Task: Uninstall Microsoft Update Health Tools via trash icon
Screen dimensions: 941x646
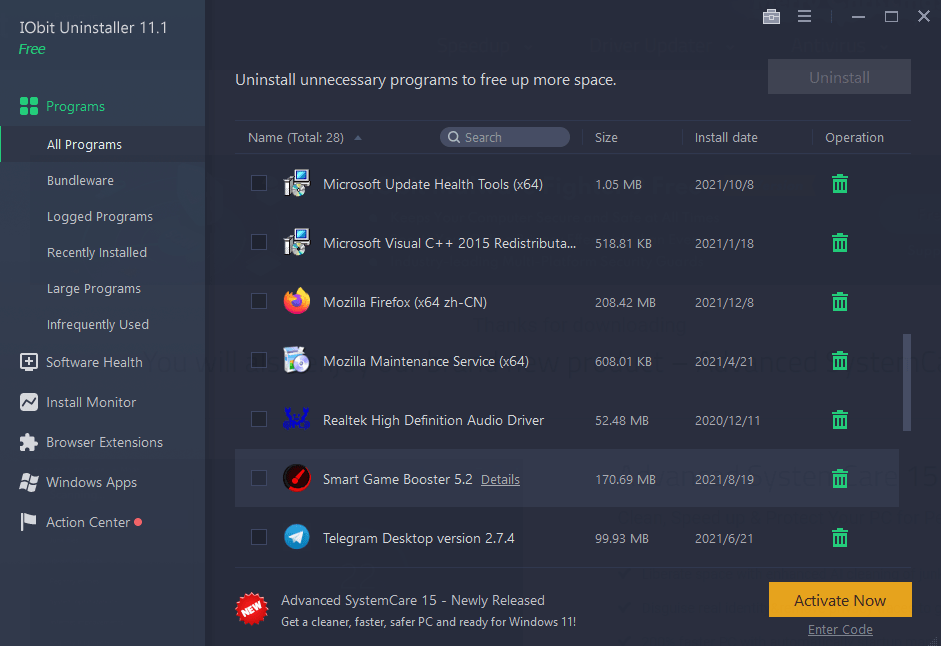Action: coord(840,184)
